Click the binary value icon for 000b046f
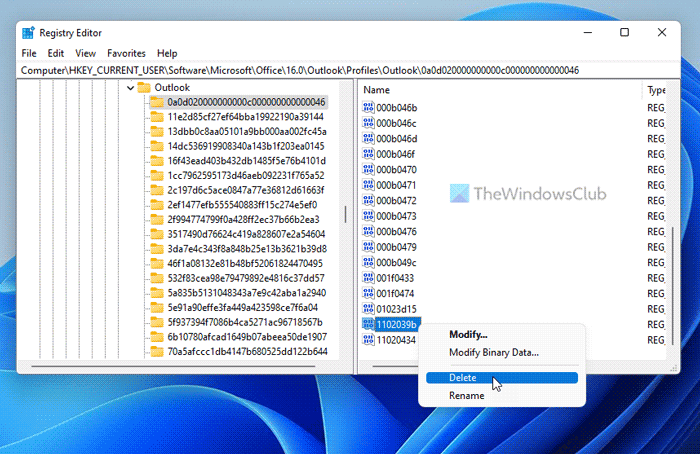The image size is (700, 454). pos(368,154)
